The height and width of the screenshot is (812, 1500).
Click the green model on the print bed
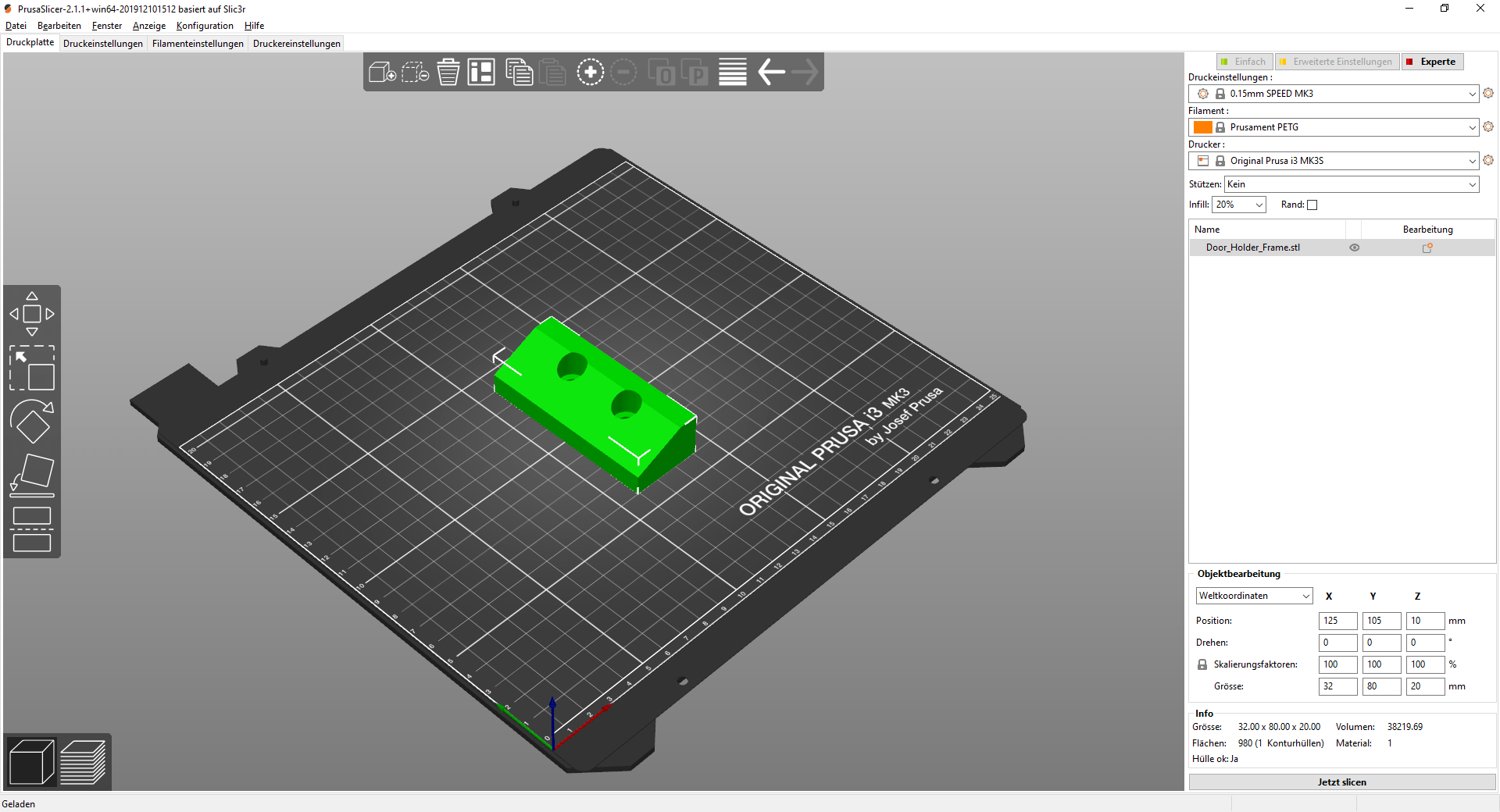pos(594,406)
